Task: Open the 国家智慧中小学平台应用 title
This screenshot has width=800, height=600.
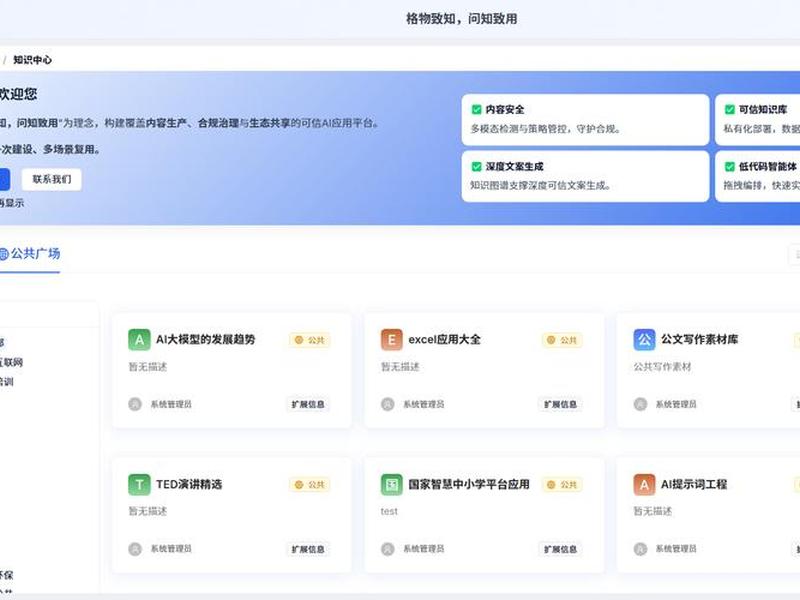Action: click(x=469, y=484)
